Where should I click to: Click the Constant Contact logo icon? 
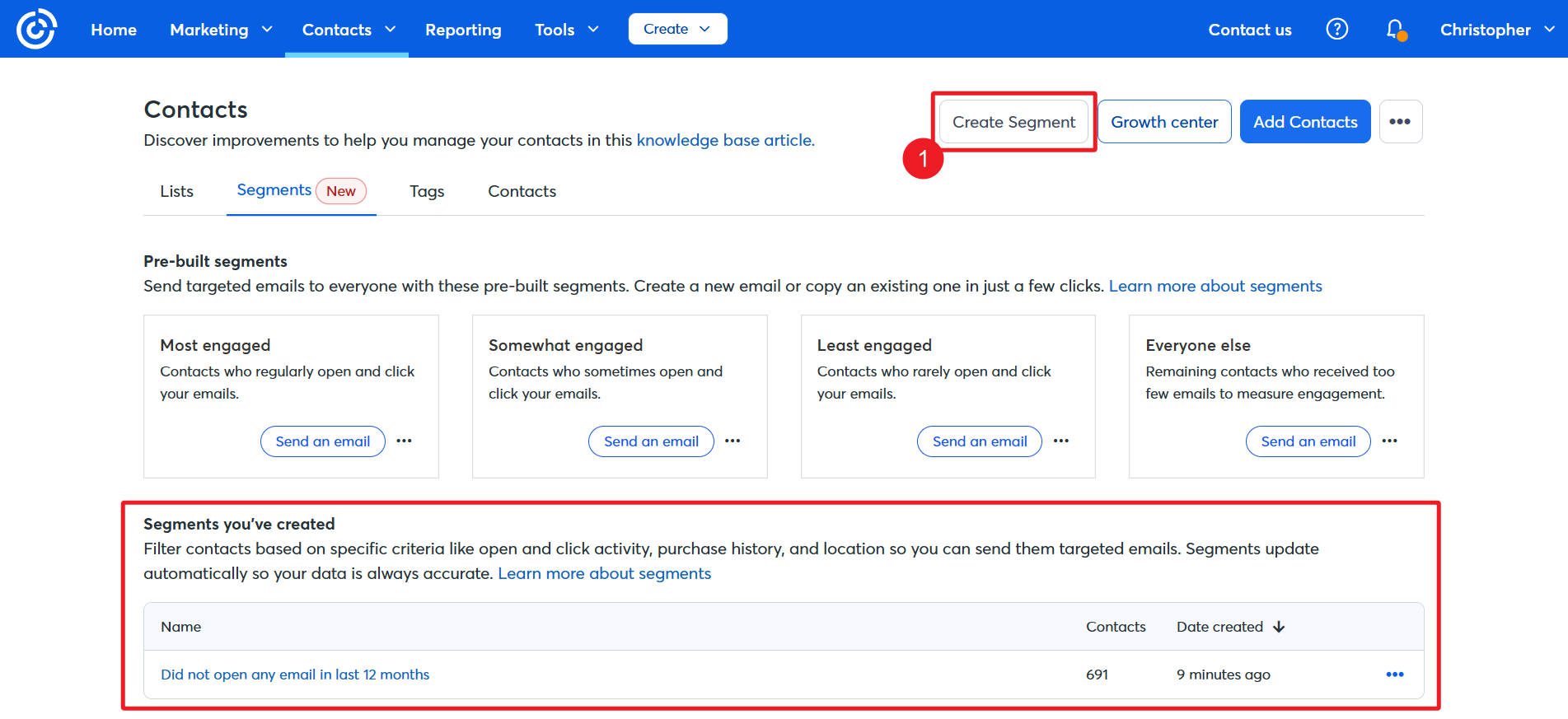pos(36,29)
